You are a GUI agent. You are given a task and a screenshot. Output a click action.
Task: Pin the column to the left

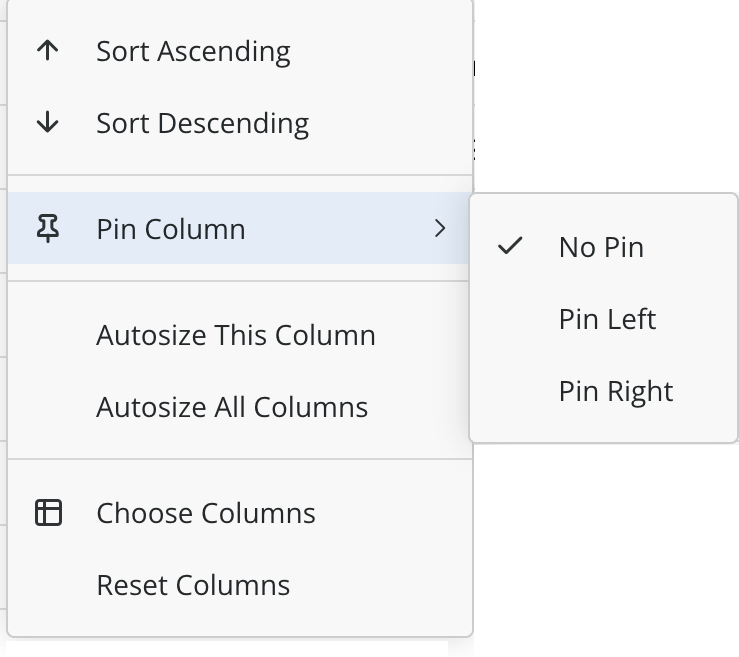(x=607, y=319)
